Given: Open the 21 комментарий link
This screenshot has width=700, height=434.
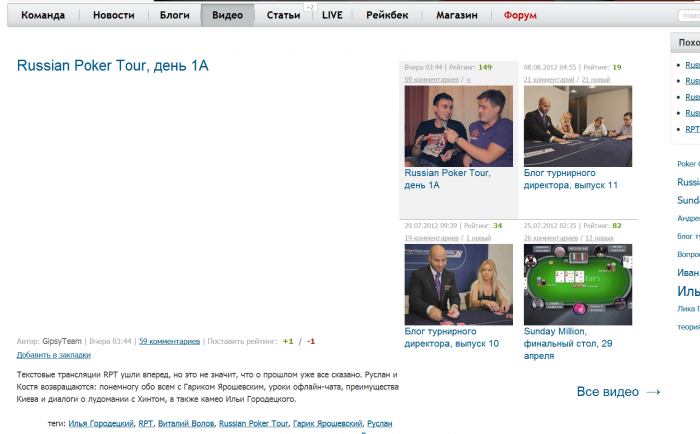Looking at the screenshot, I should [x=549, y=79].
